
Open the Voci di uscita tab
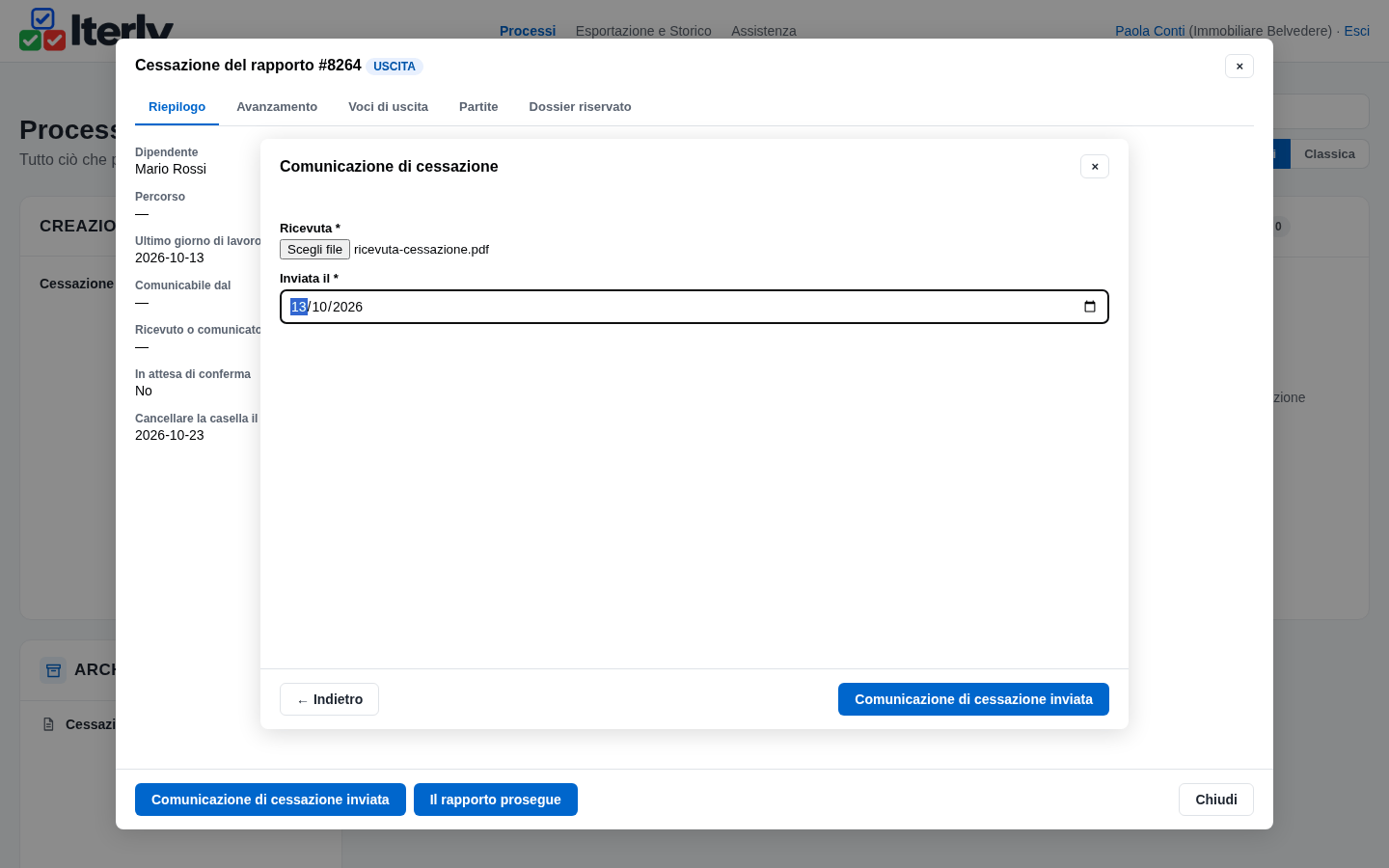coord(388,107)
